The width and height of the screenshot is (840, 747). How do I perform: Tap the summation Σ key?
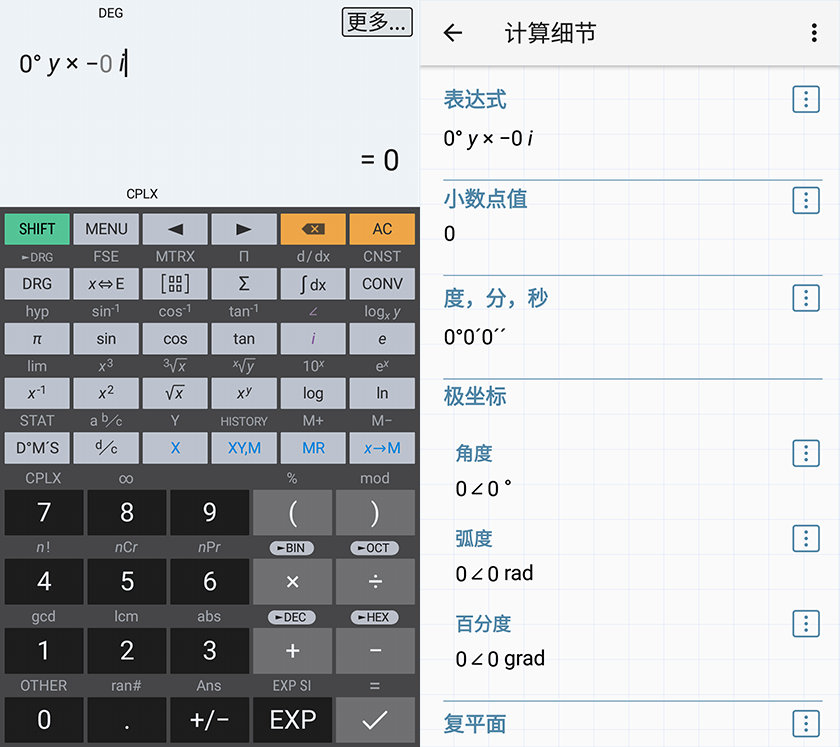coord(244,283)
